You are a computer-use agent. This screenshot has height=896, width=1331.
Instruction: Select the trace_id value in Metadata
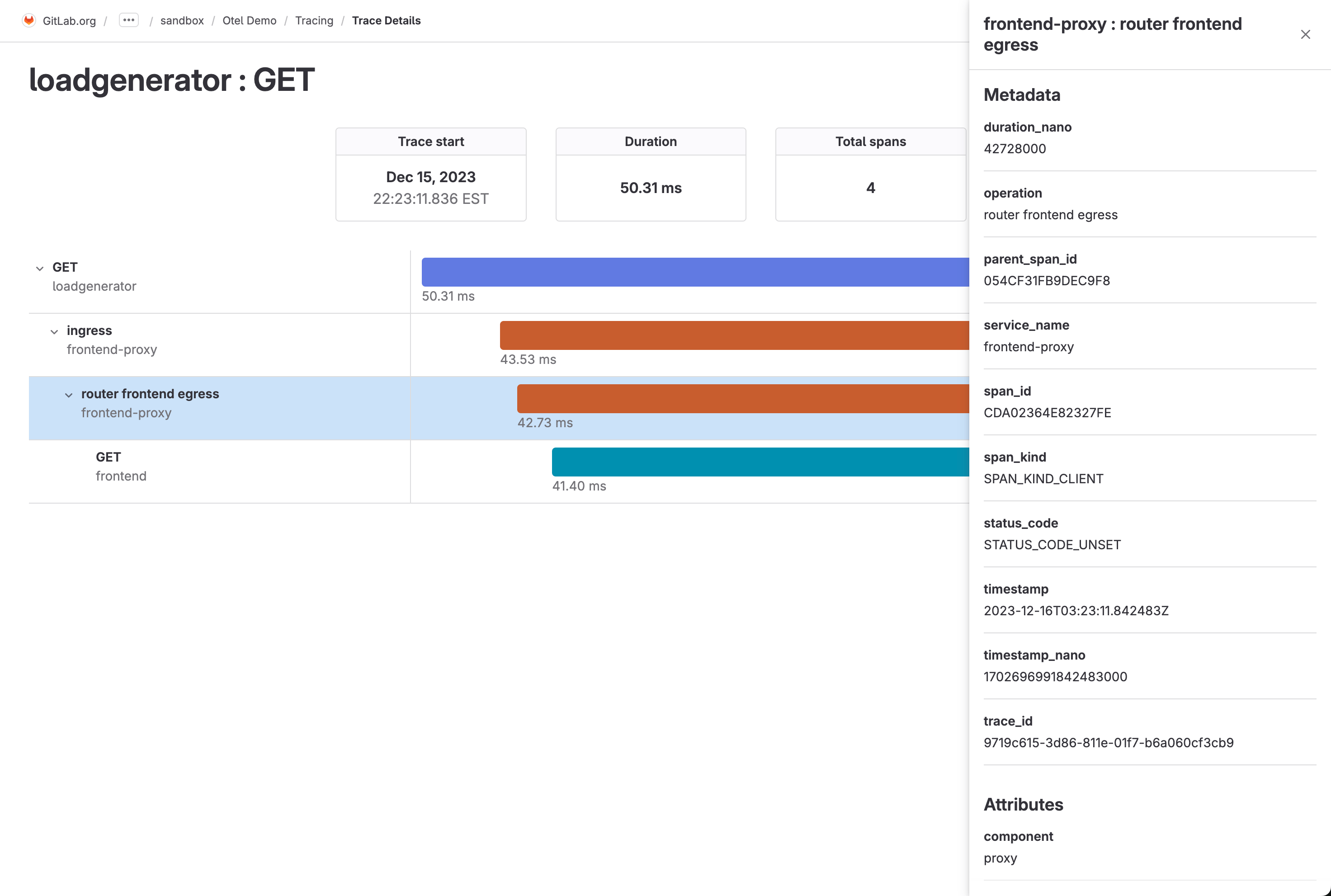[1109, 742]
